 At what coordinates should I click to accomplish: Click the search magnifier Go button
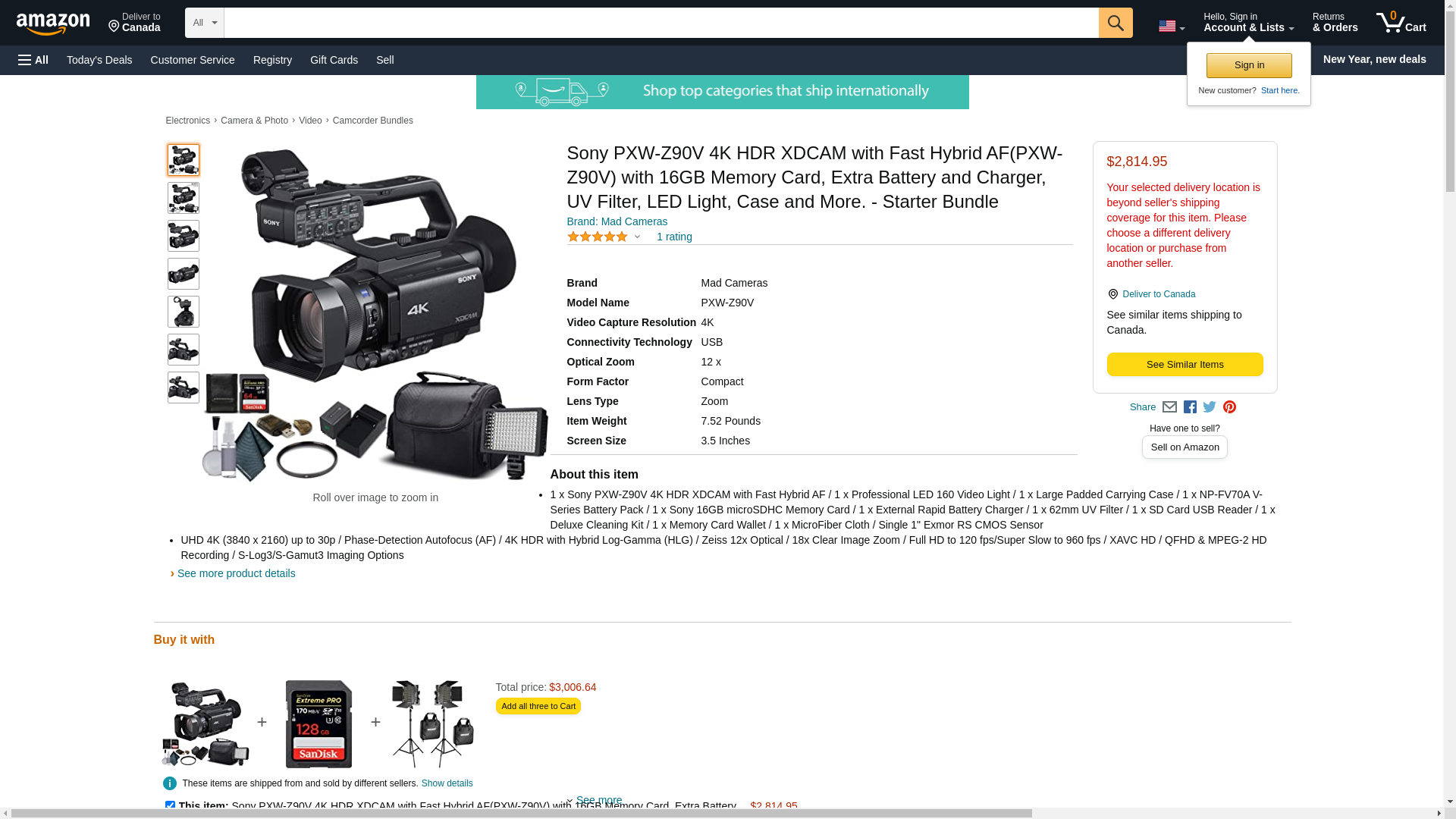[x=1116, y=23]
